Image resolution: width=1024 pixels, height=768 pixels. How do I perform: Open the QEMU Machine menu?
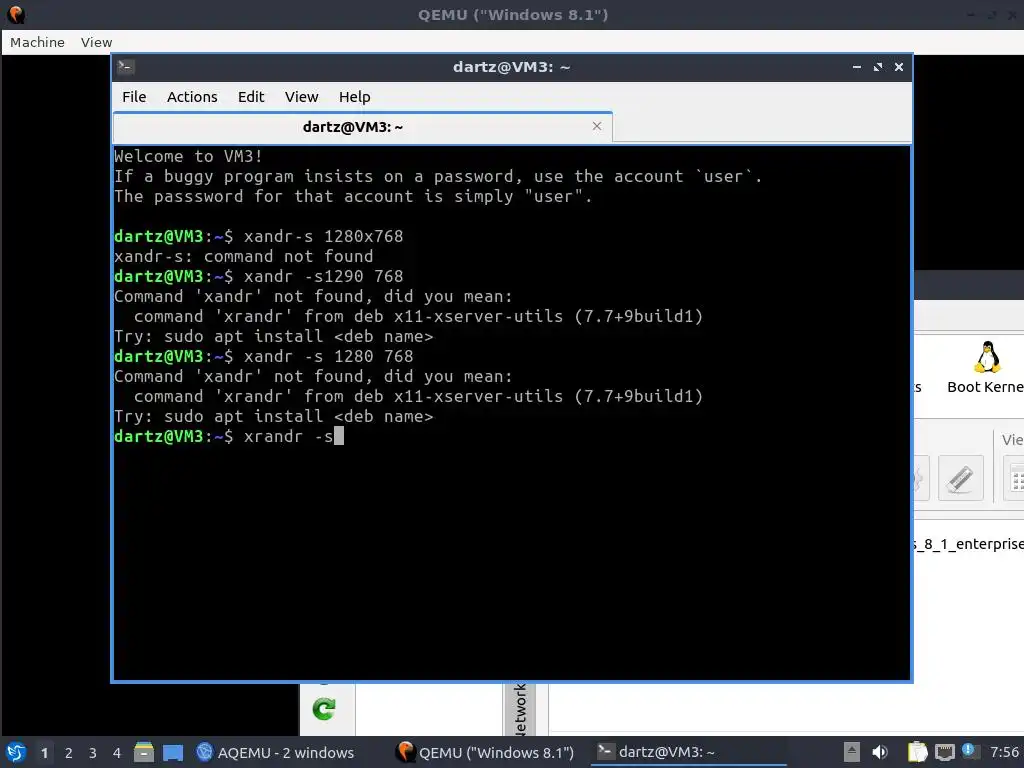click(37, 42)
